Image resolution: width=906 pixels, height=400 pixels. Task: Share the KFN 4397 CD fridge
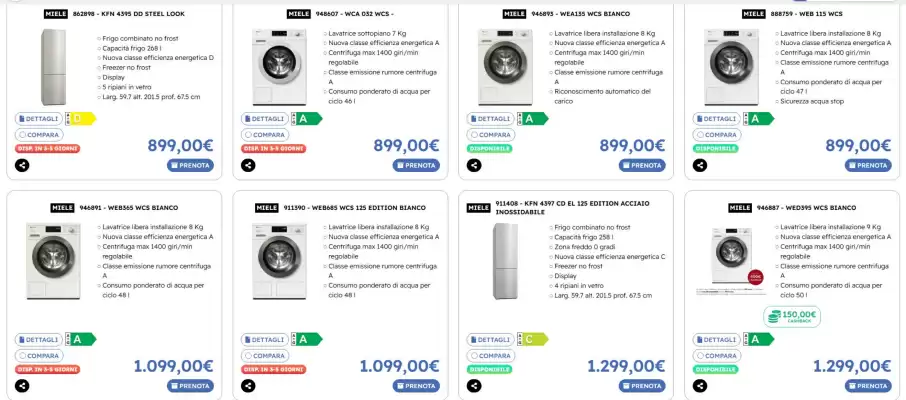(x=473, y=386)
